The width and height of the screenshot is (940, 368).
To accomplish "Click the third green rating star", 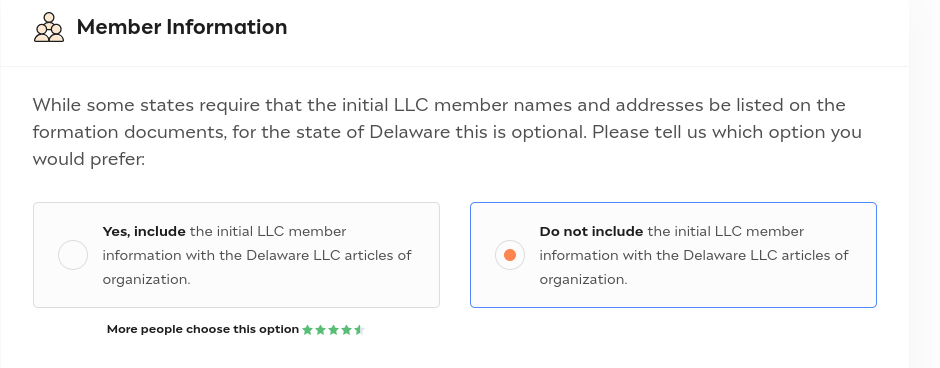I will (x=333, y=330).
